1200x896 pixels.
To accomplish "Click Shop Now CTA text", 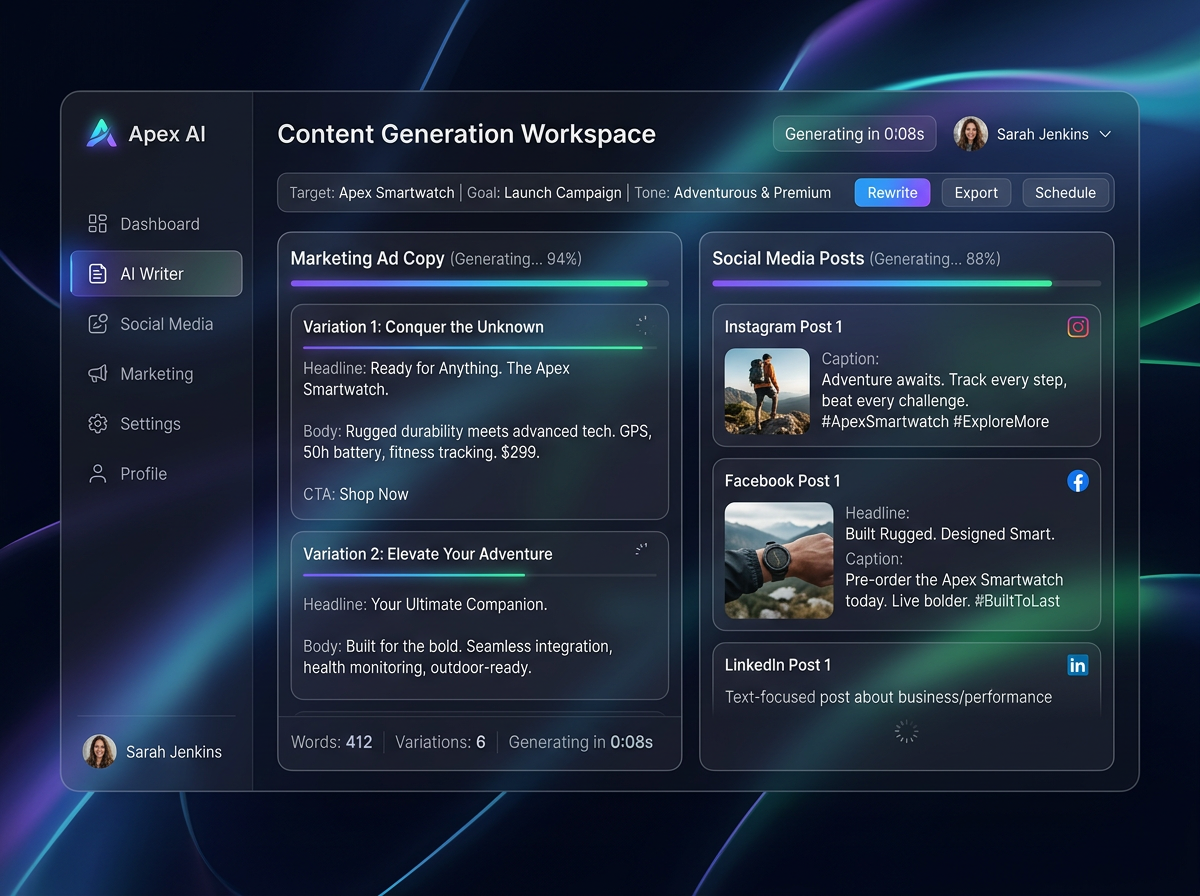I will point(374,494).
